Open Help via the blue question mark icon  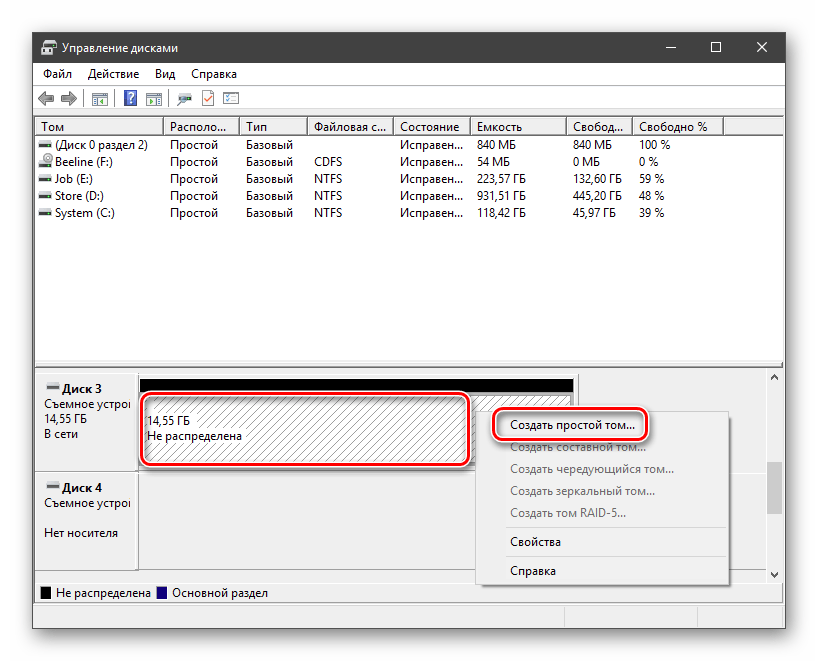pyautogui.click(x=130, y=98)
